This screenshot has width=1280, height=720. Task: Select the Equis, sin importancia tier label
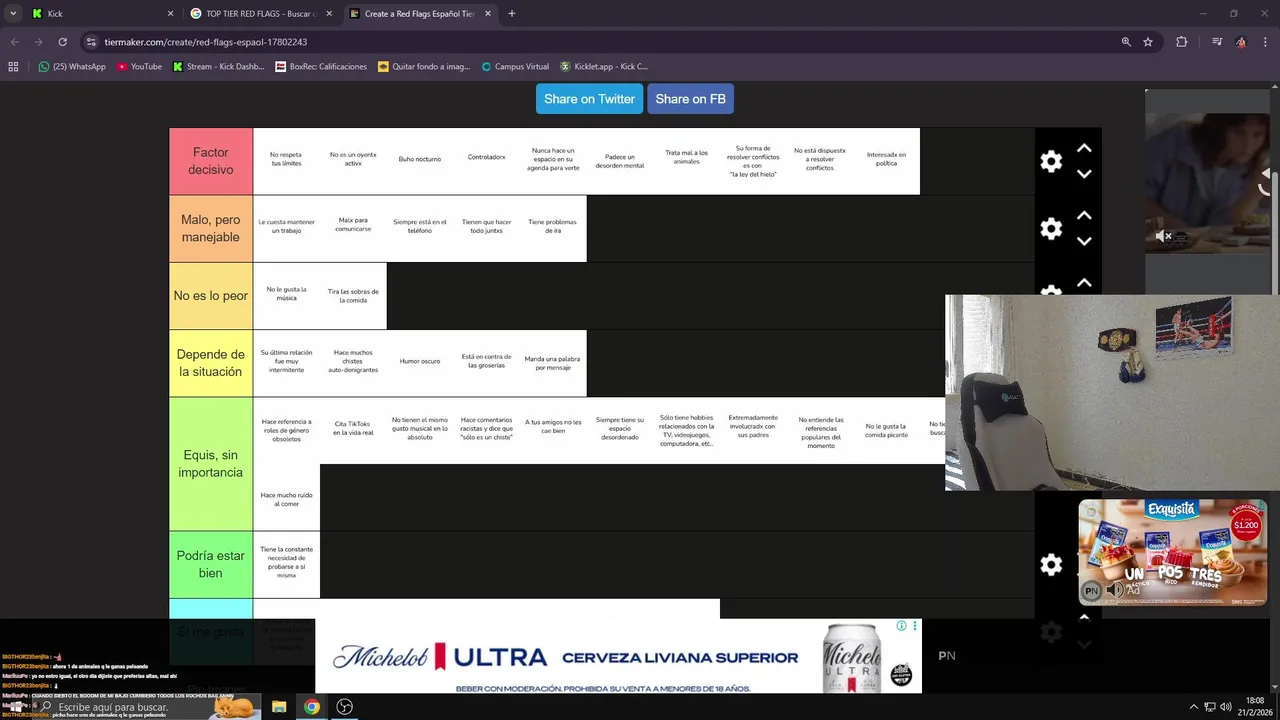tap(211, 464)
